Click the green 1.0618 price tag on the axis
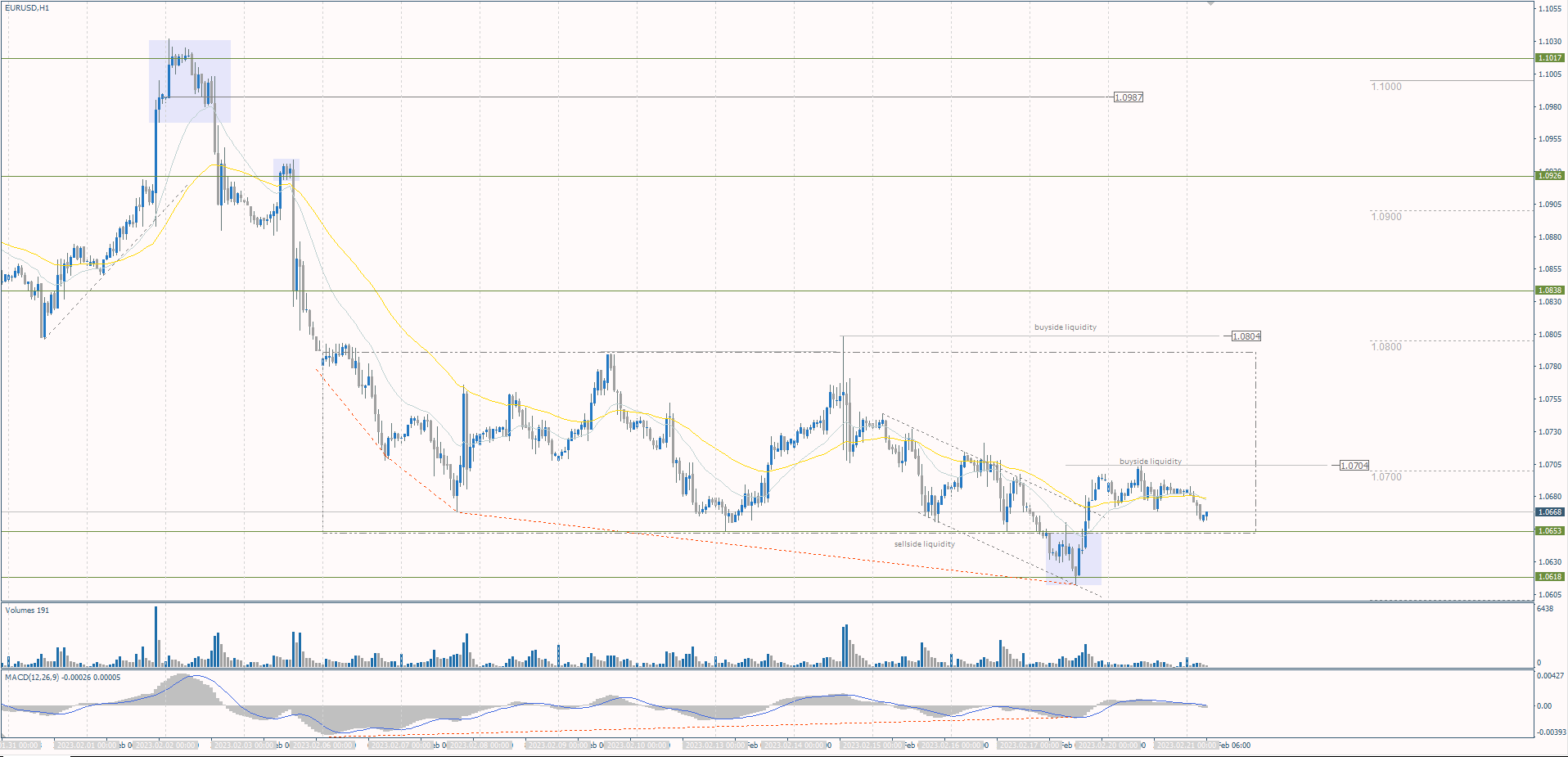The width and height of the screenshot is (1568, 757). (x=1550, y=577)
